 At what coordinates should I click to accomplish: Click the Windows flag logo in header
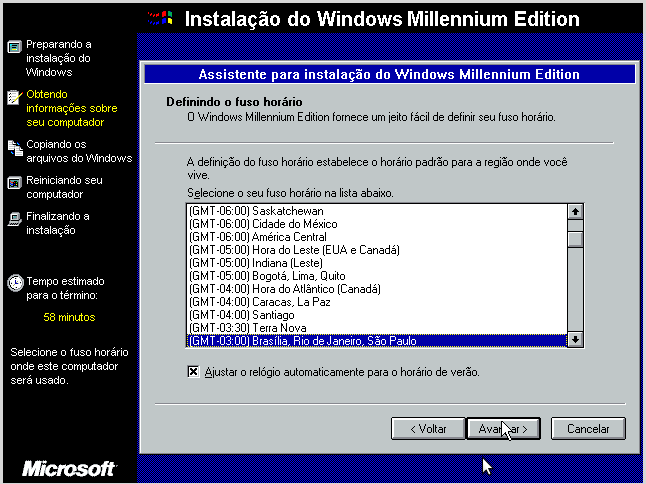pyautogui.click(x=160, y=18)
